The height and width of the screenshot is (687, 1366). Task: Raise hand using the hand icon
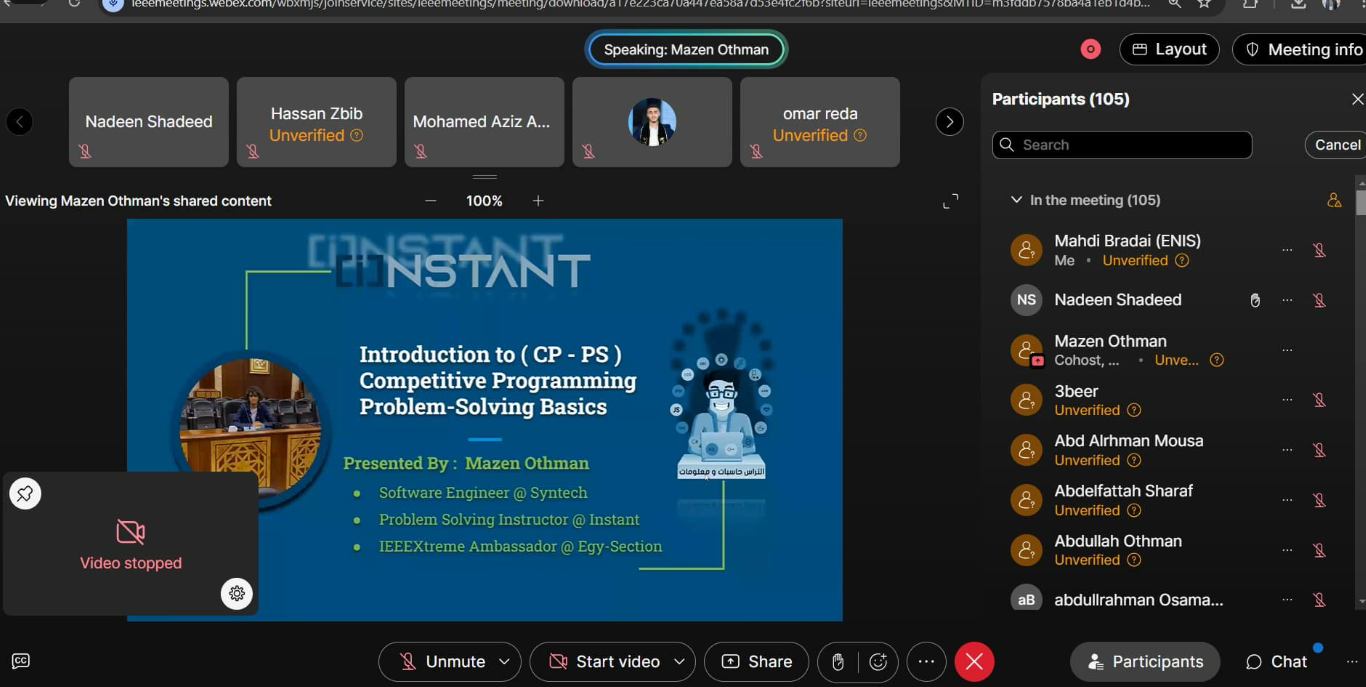838,662
